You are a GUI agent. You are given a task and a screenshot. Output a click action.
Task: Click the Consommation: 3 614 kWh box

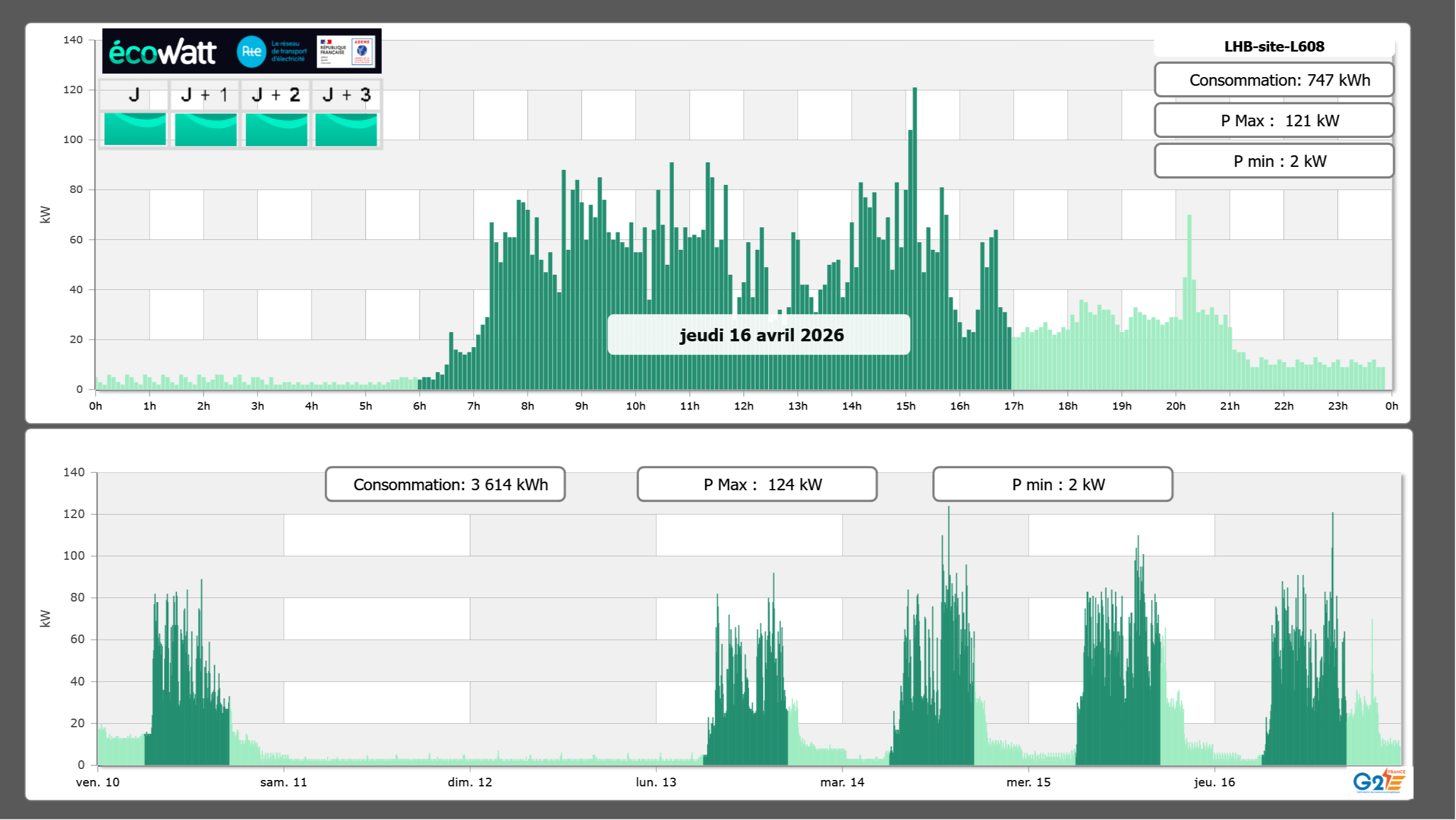(445, 484)
